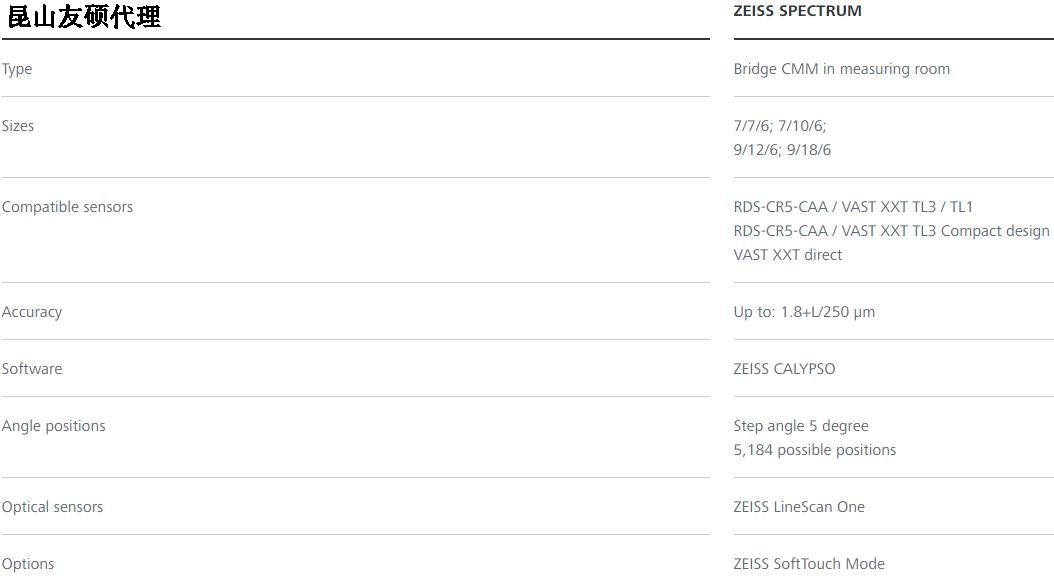Click the Chinese heading 昆山友硕代理

[x=84, y=17]
